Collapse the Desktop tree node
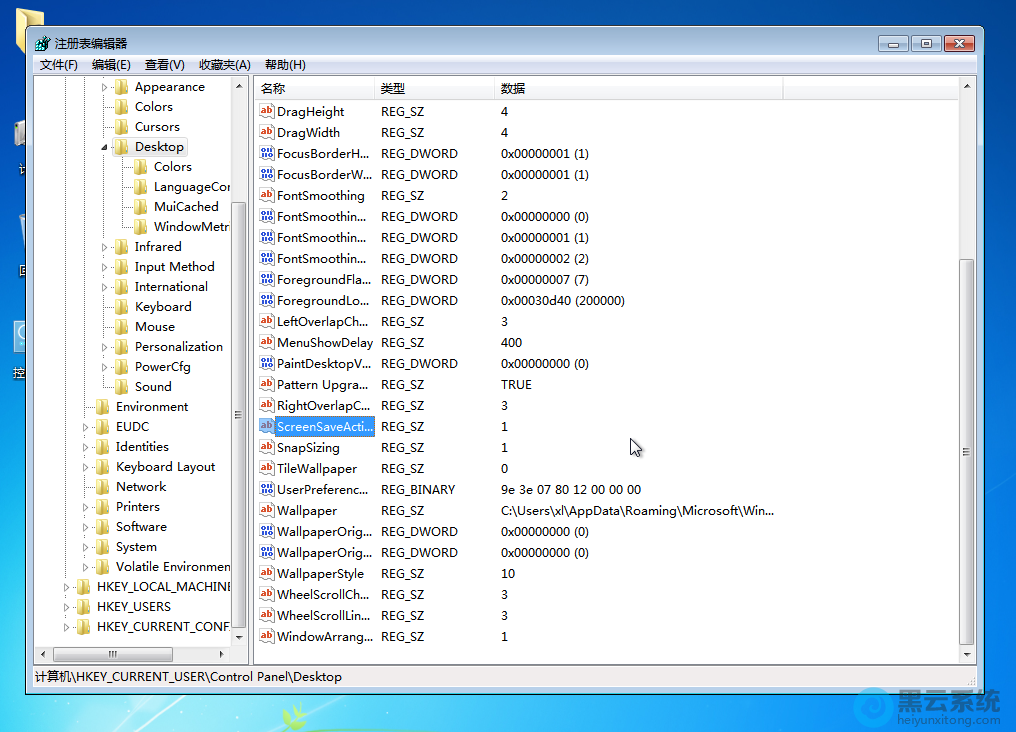This screenshot has width=1016, height=732. tap(104, 147)
